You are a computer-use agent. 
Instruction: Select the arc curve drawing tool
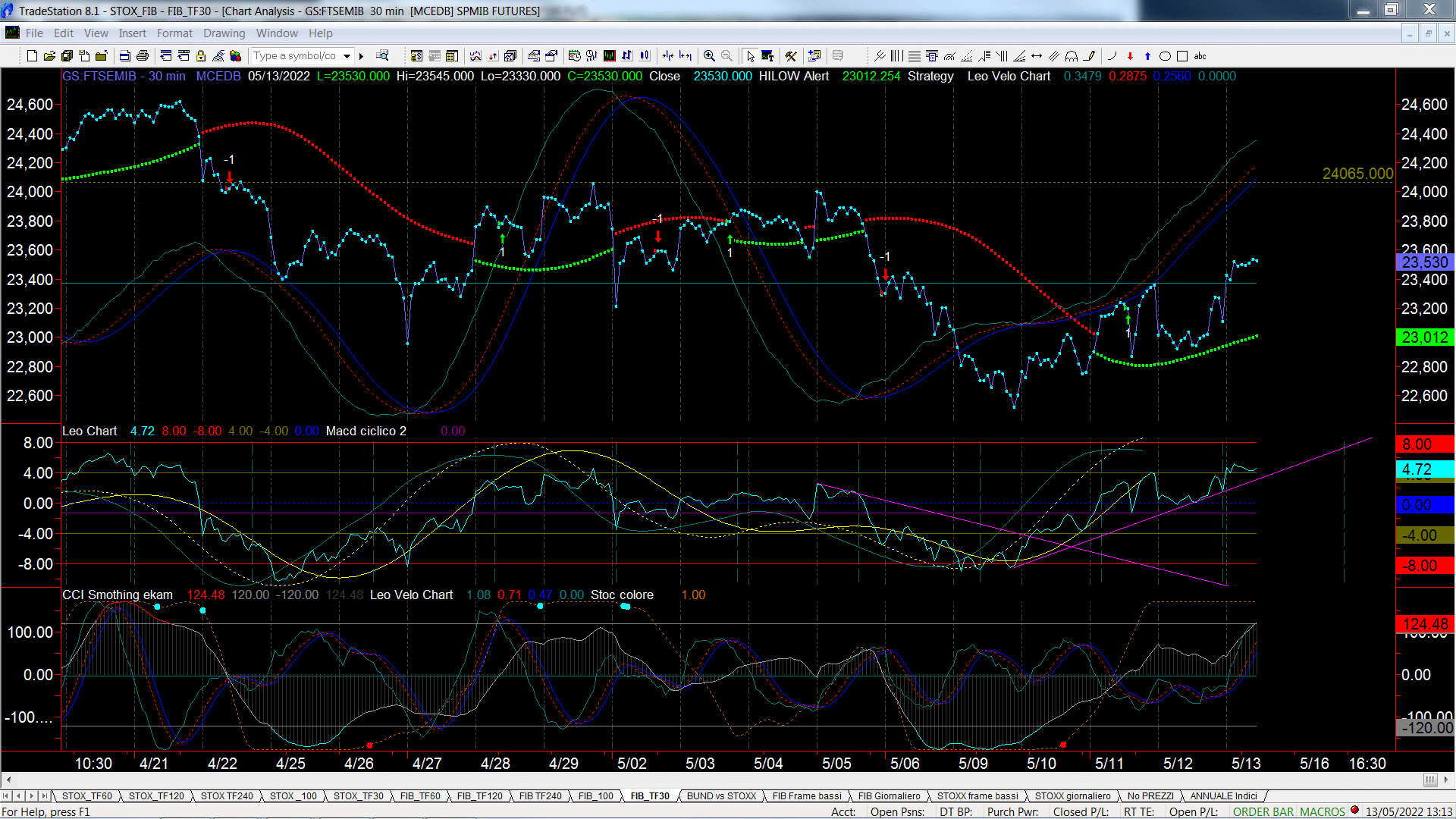pyautogui.click(x=1112, y=56)
